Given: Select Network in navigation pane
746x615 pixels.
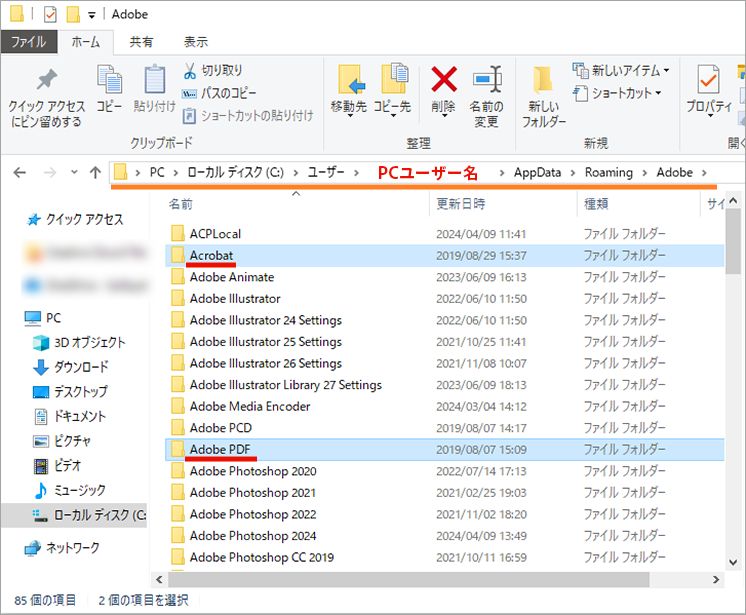Looking at the screenshot, I should tap(62, 548).
